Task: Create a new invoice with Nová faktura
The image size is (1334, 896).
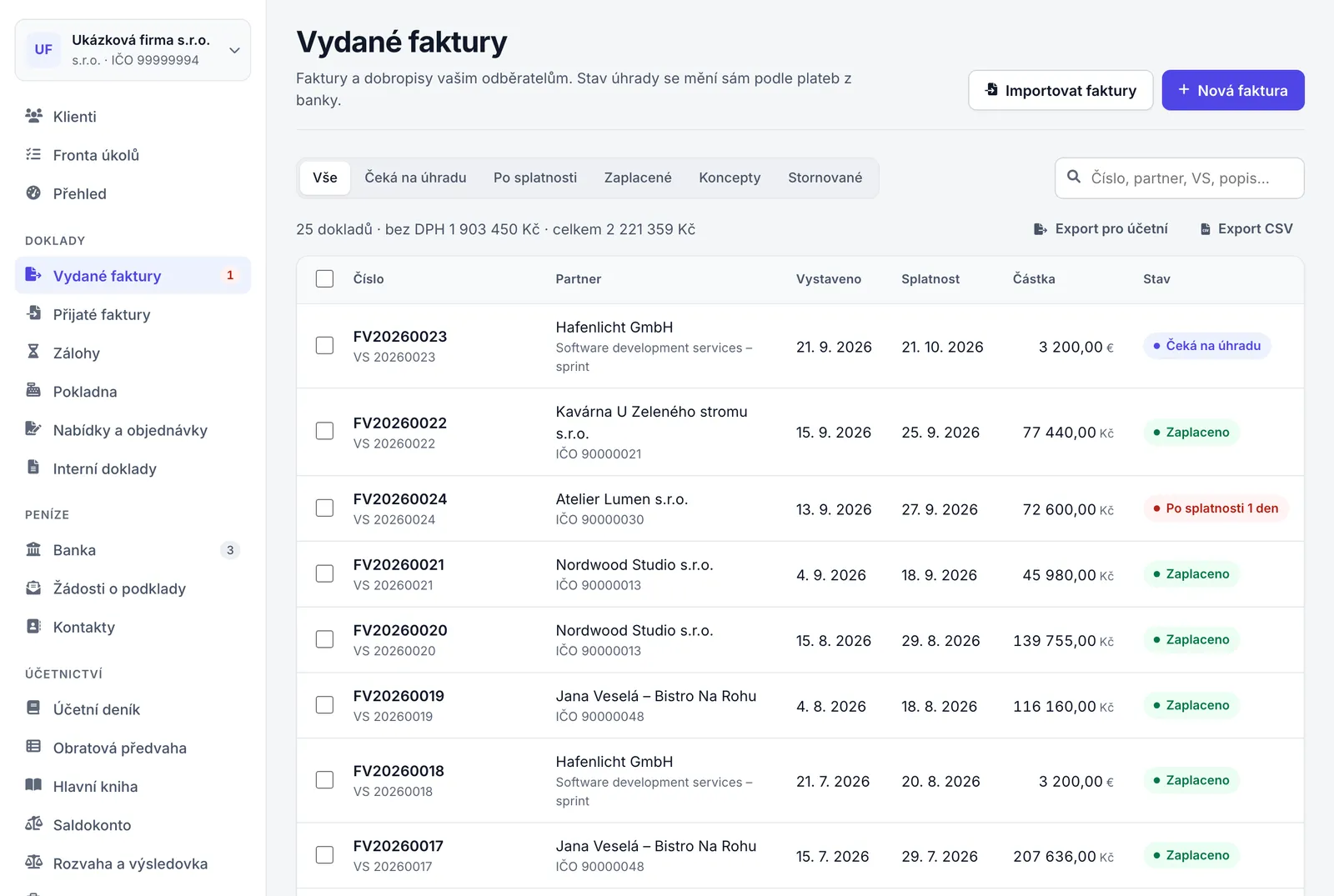Action: click(1233, 90)
